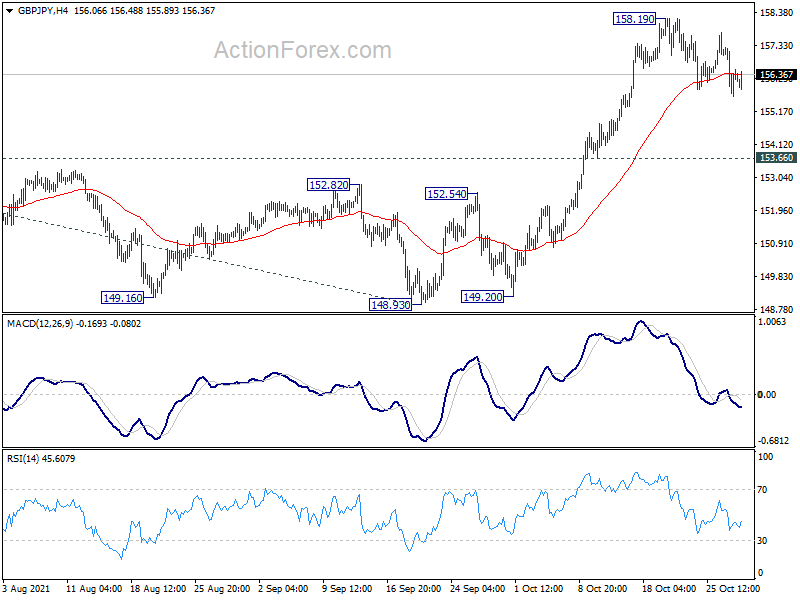Click the 25 Aug 20:00 time label
Image resolution: width=800 pixels, height=600 pixels.
coord(222,589)
